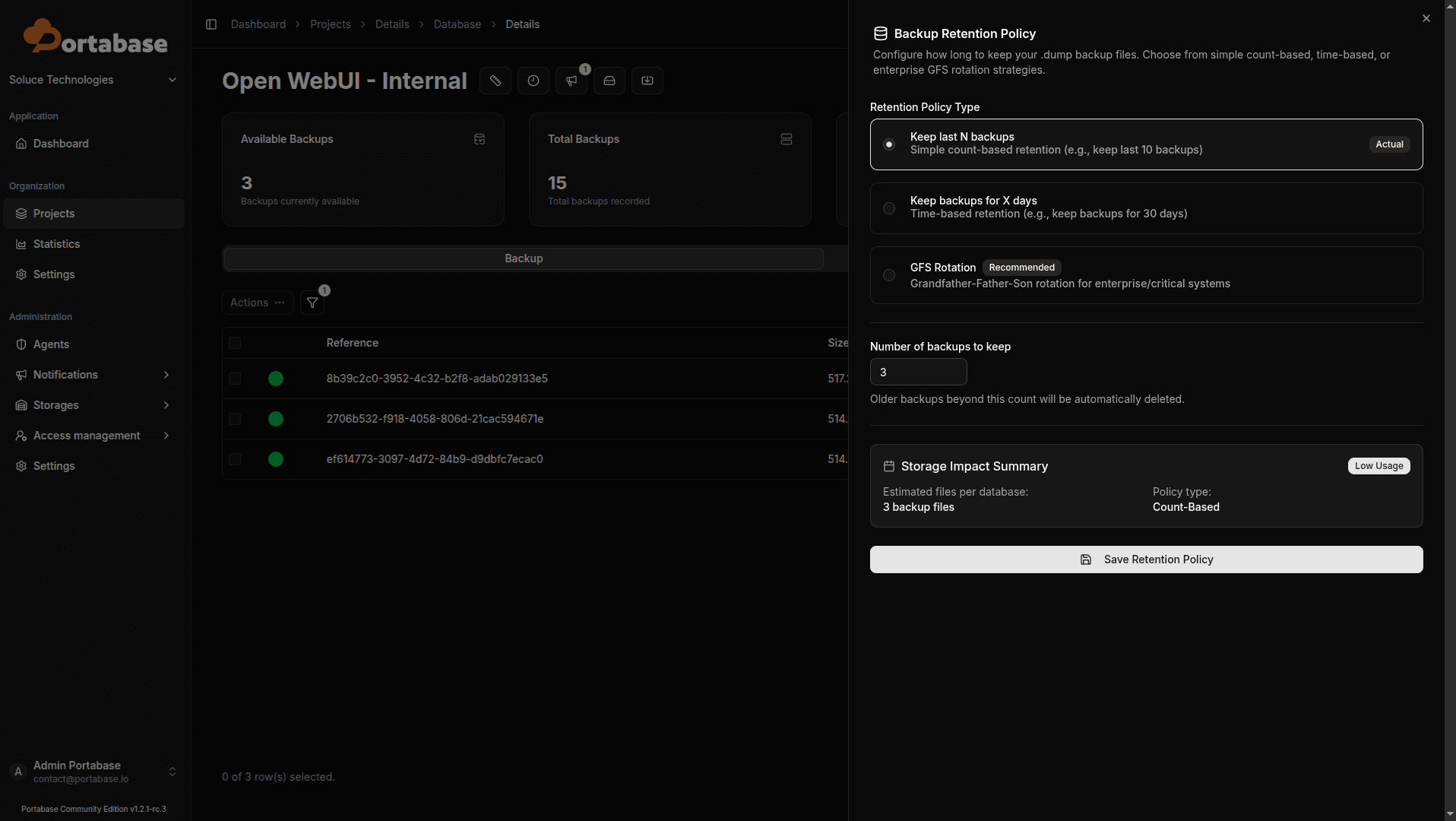Click reference 8b39c2c0-3952-4c32-b2f8-adab029133e5
The height and width of the screenshot is (821, 1456).
click(x=437, y=379)
